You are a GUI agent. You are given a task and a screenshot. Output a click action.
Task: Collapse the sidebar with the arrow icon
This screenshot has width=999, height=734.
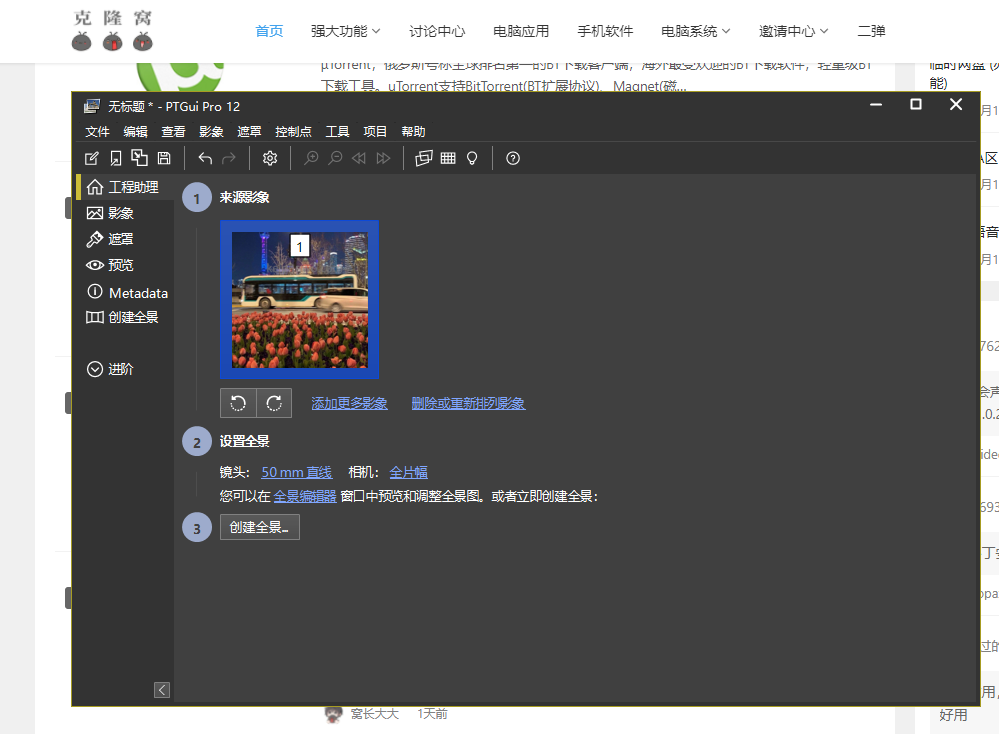162,690
